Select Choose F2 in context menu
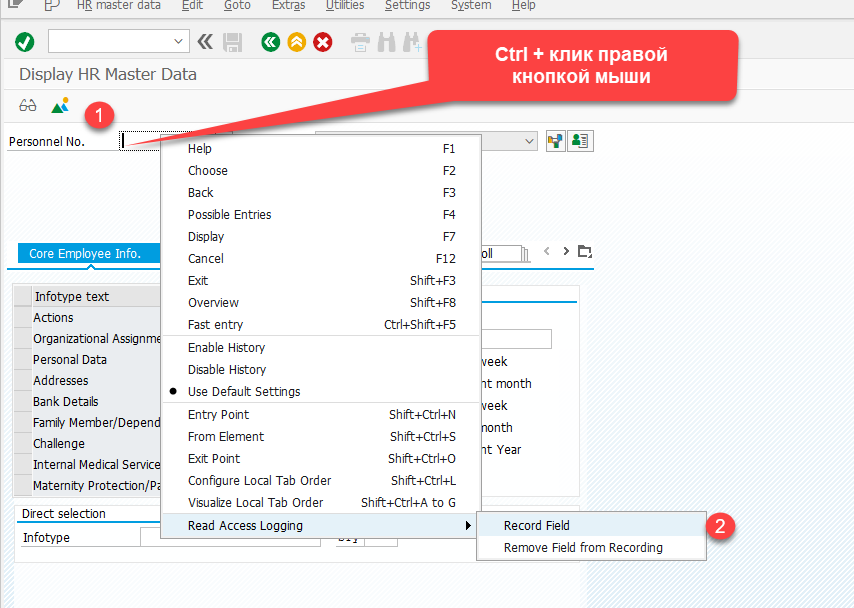Viewport: 854px width, 608px height. (x=321, y=171)
